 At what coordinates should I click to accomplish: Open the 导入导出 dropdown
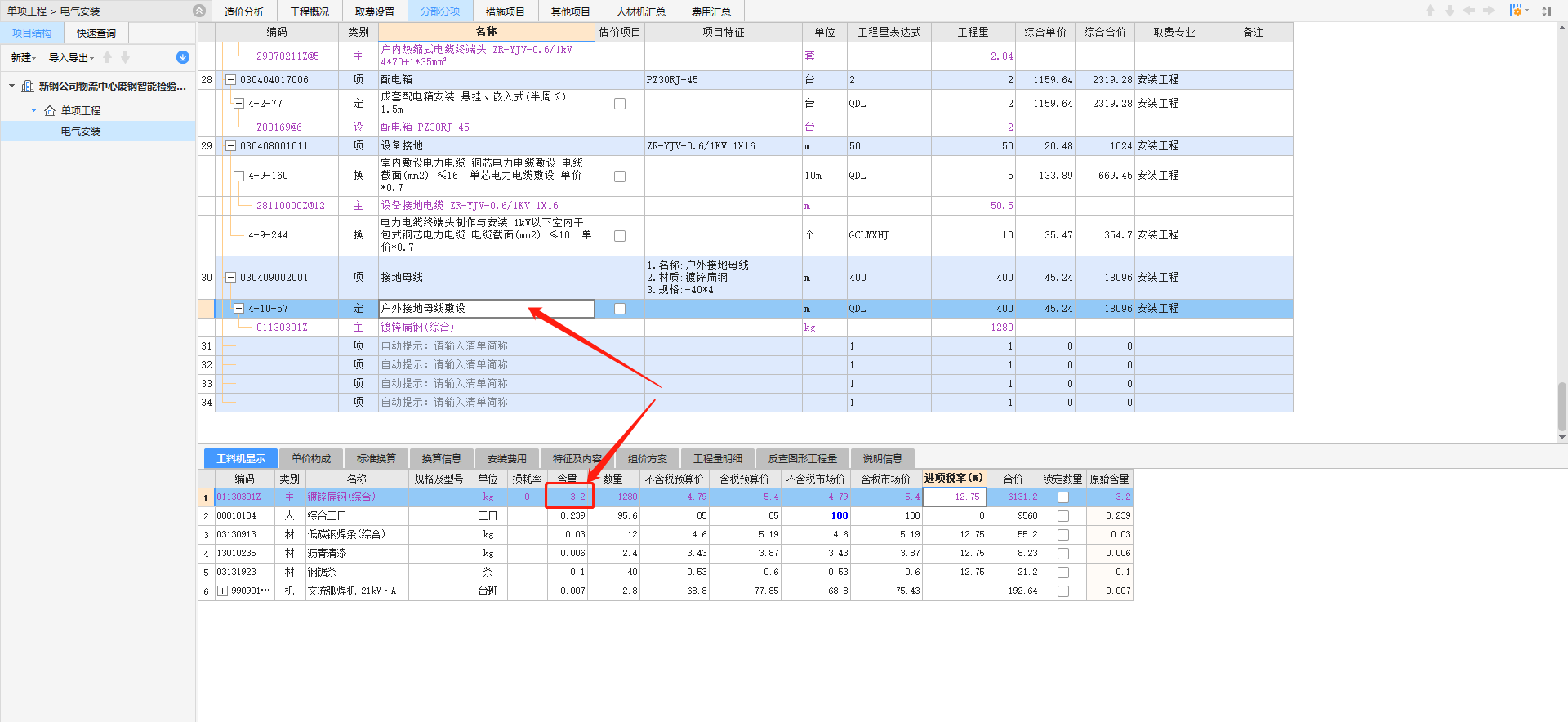pos(72,57)
